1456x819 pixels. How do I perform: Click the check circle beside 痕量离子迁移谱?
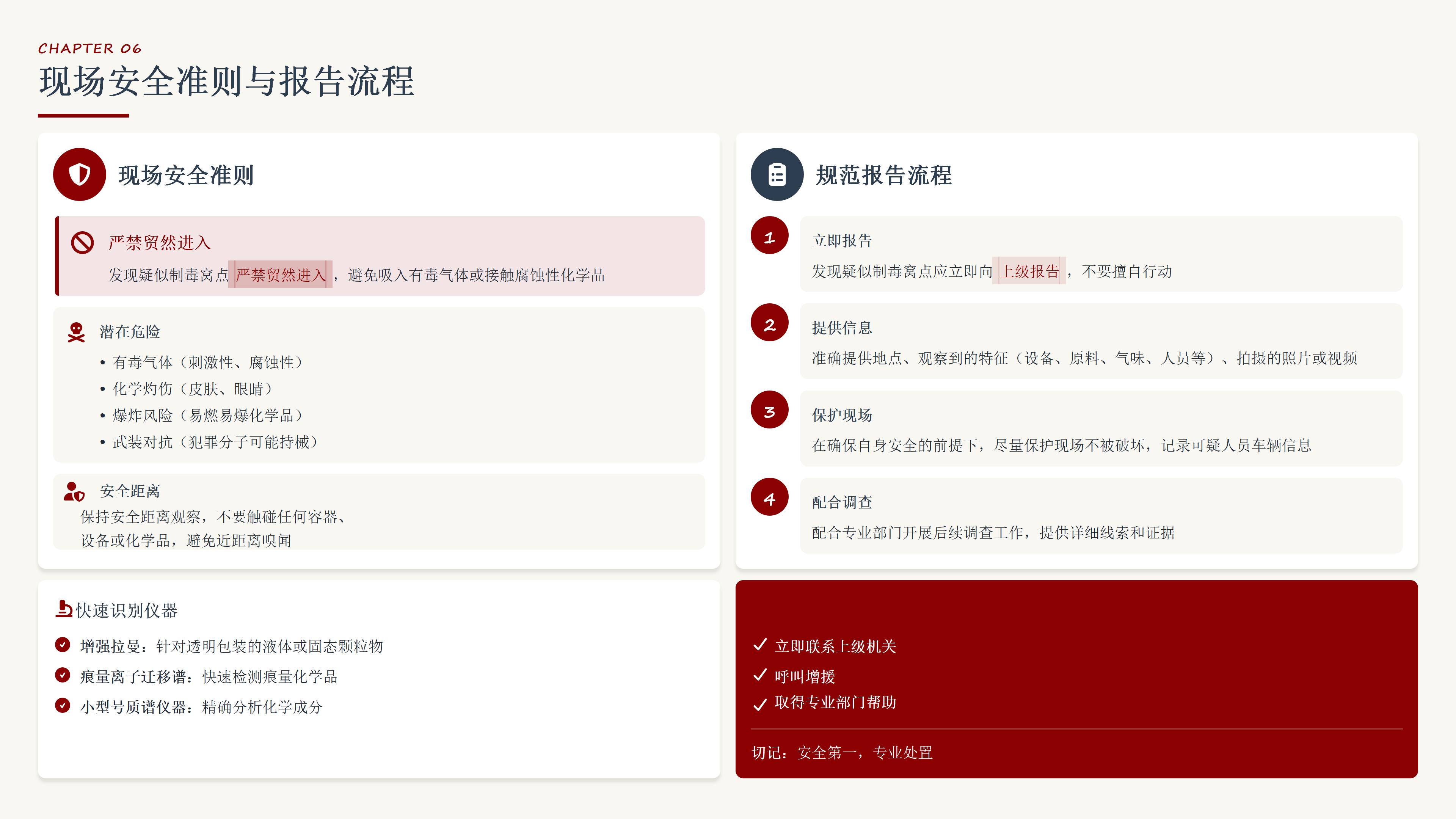click(x=63, y=675)
